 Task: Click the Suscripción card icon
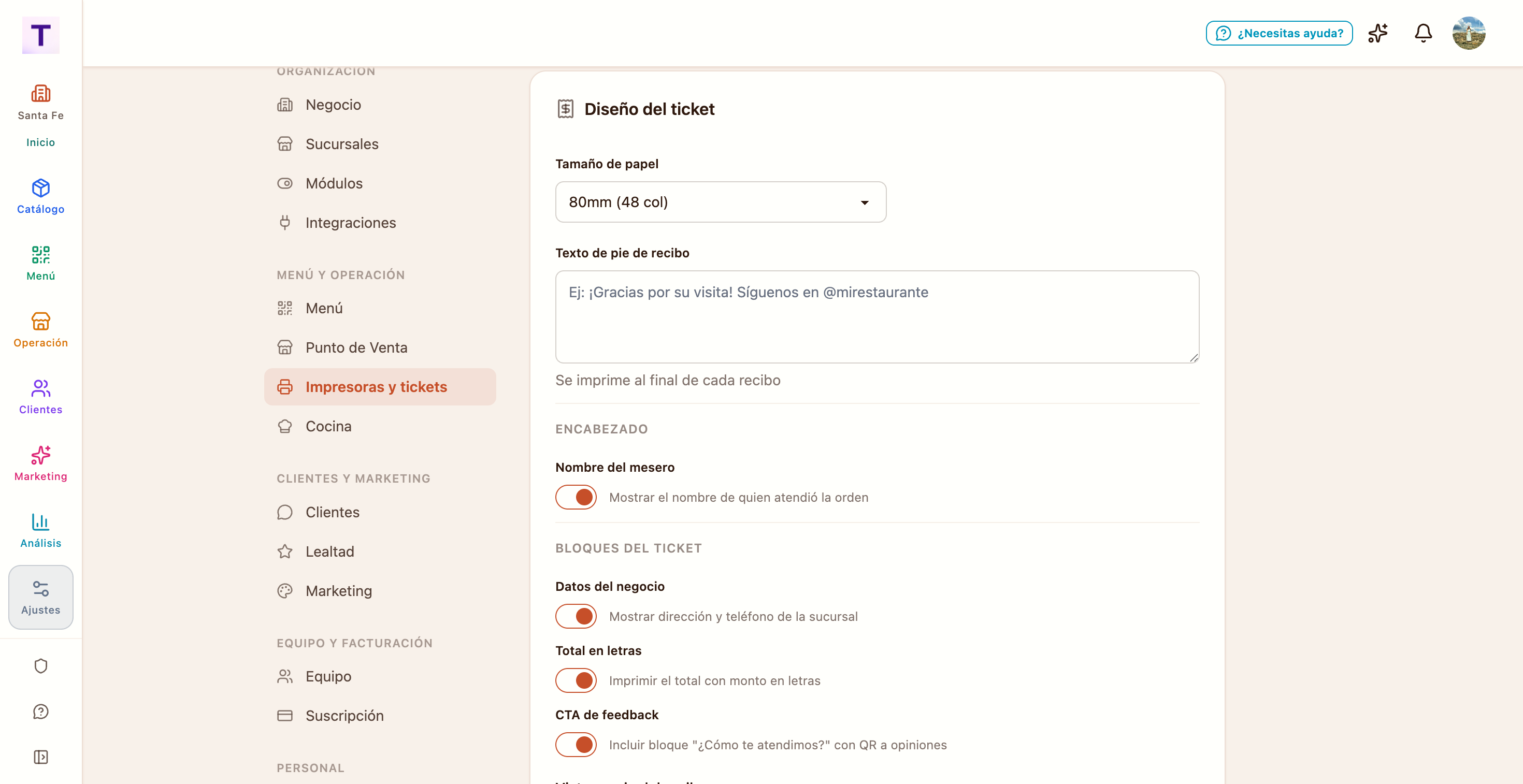click(x=285, y=716)
